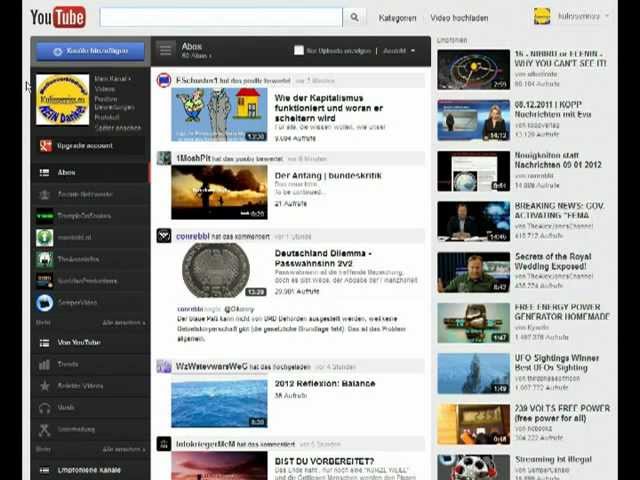Select the Abos sidebar item
The height and width of the screenshot is (480, 640).
coord(90,173)
